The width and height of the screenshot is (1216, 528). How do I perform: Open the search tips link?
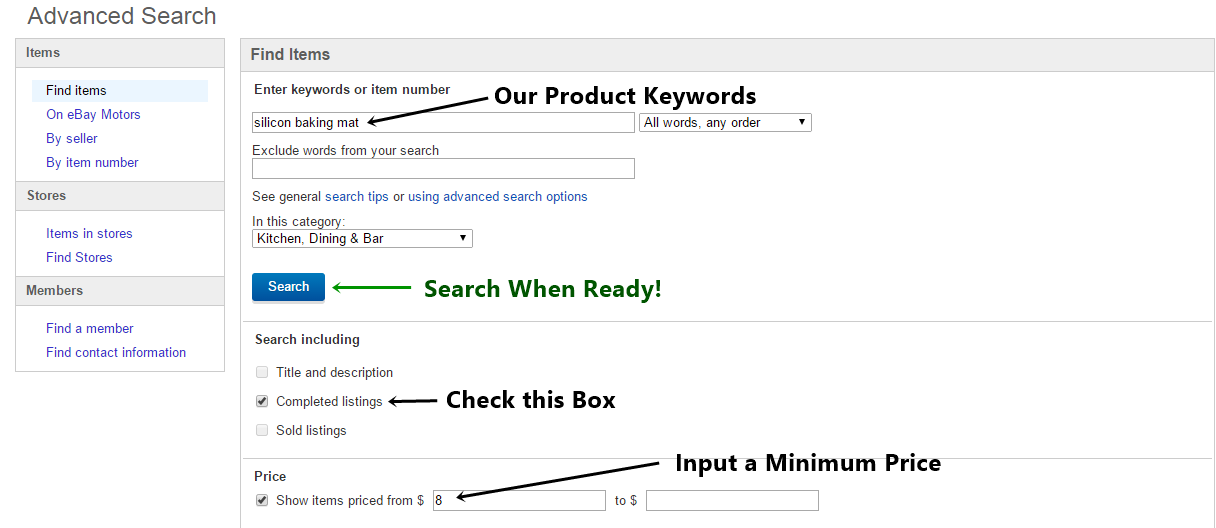click(357, 196)
